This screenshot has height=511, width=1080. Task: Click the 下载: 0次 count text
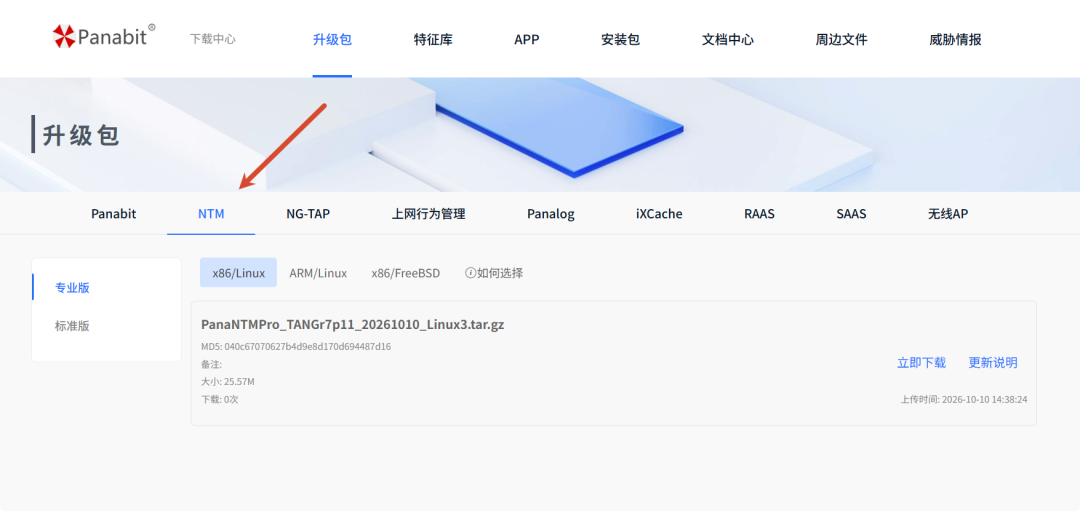click(220, 399)
